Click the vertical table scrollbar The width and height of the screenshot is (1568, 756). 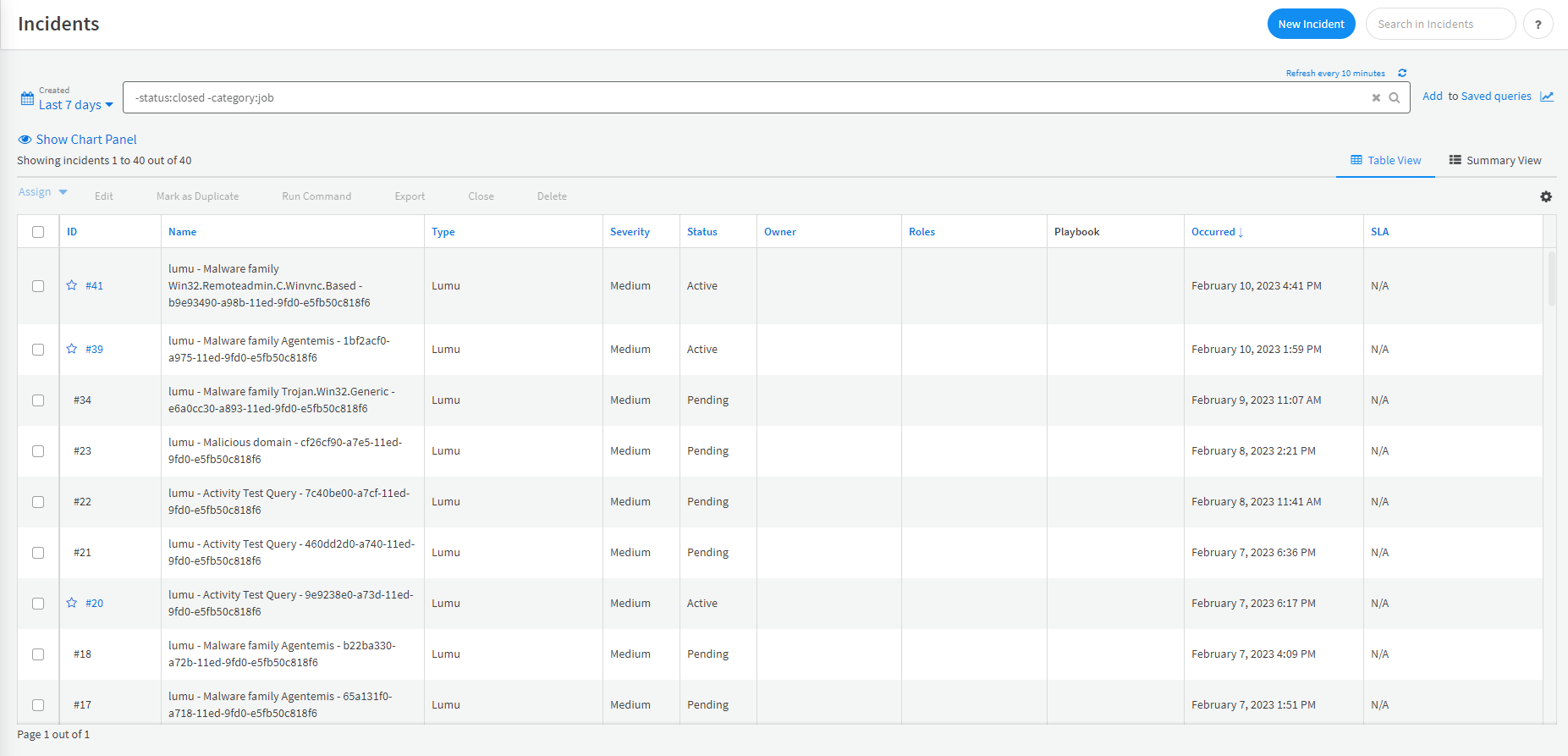[x=1551, y=279]
